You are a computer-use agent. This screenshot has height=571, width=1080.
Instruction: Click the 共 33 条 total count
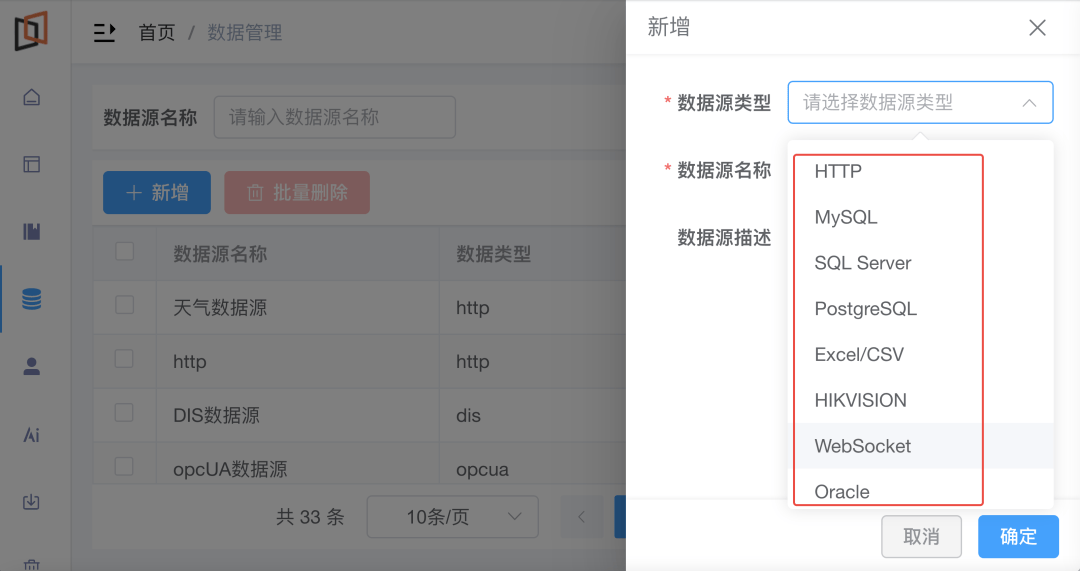[x=310, y=517]
